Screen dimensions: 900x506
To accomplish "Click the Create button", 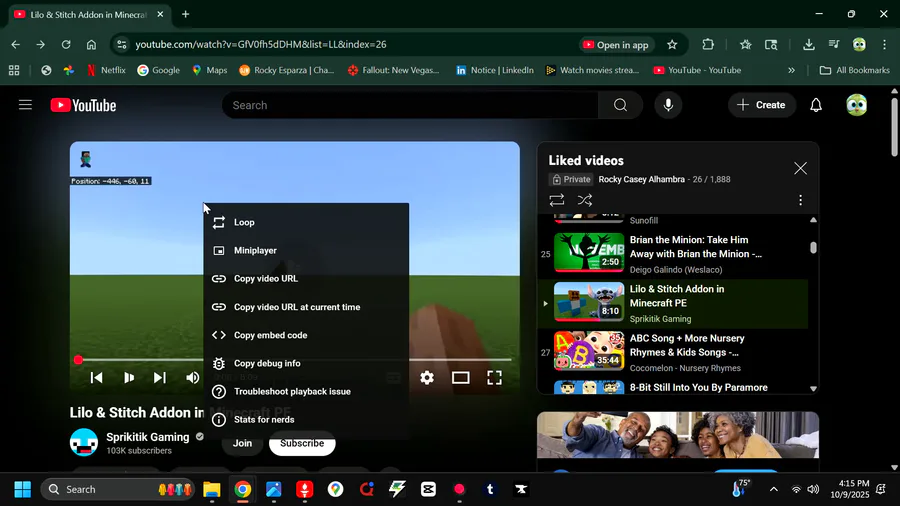I will 762,105.
